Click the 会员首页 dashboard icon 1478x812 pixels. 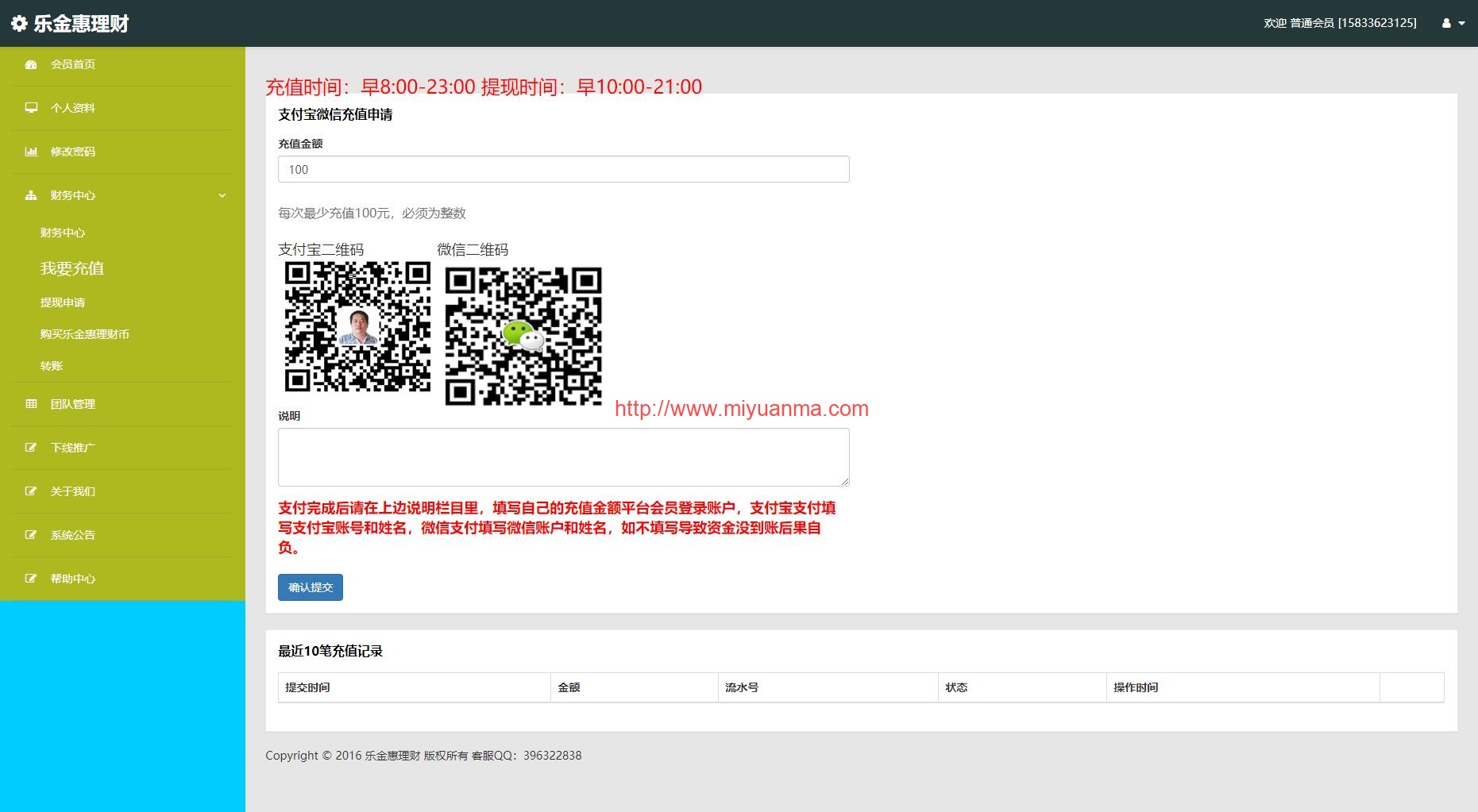point(31,65)
